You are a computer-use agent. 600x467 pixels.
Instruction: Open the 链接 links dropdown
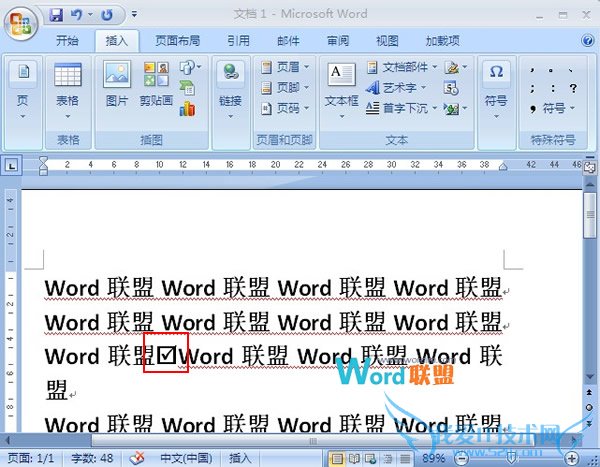coord(230,91)
